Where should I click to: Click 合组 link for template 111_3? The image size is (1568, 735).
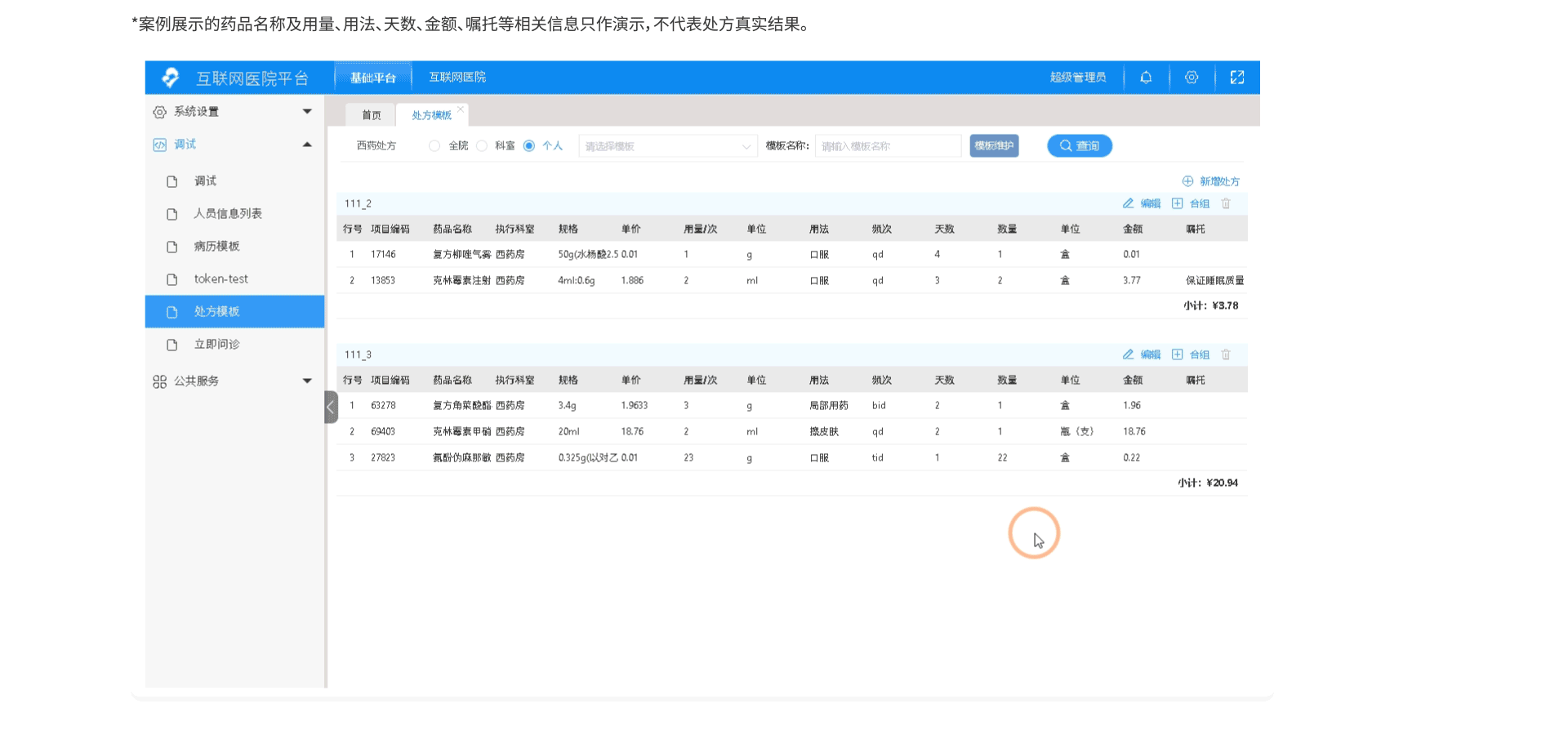point(1200,354)
